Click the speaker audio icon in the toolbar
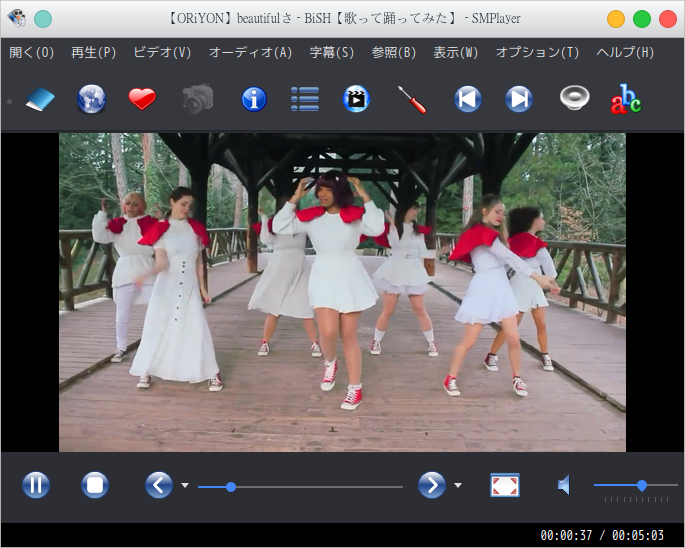The image size is (685, 548). (574, 98)
